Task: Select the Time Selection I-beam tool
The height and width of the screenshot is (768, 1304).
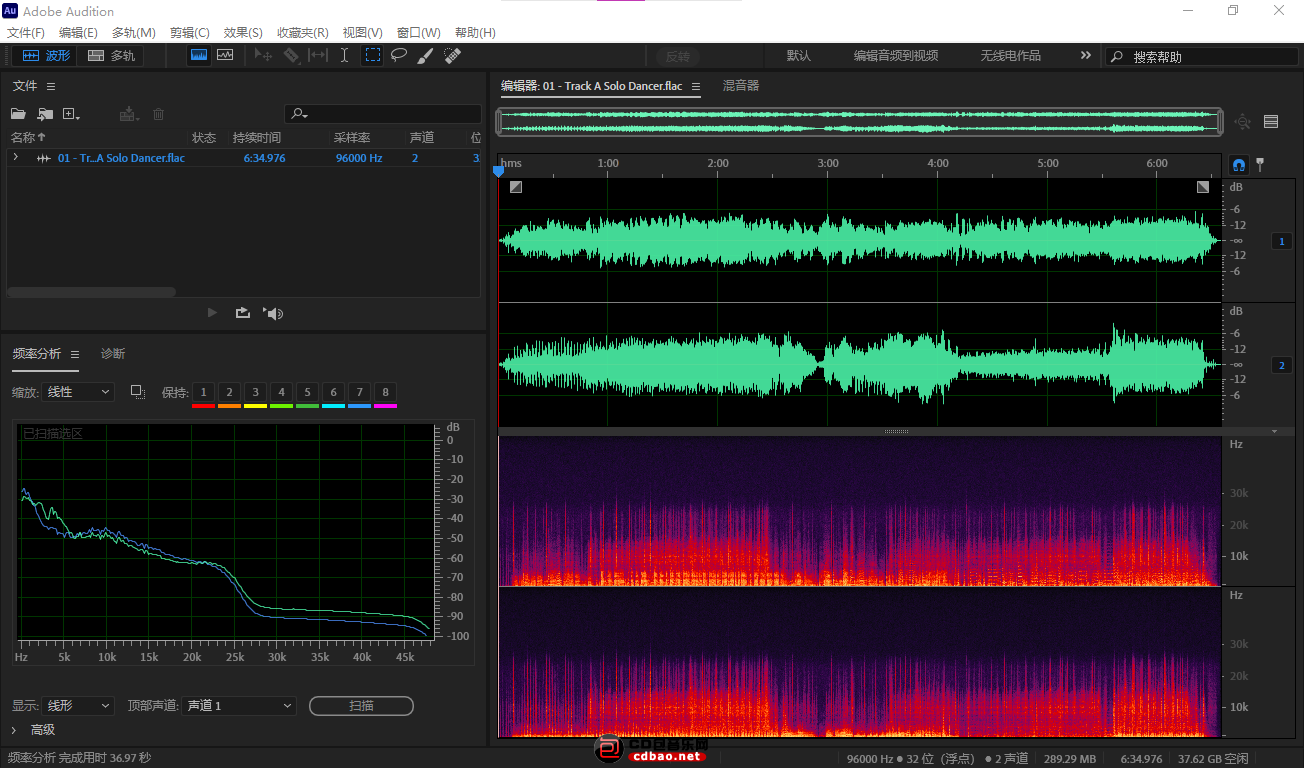Action: coord(345,56)
